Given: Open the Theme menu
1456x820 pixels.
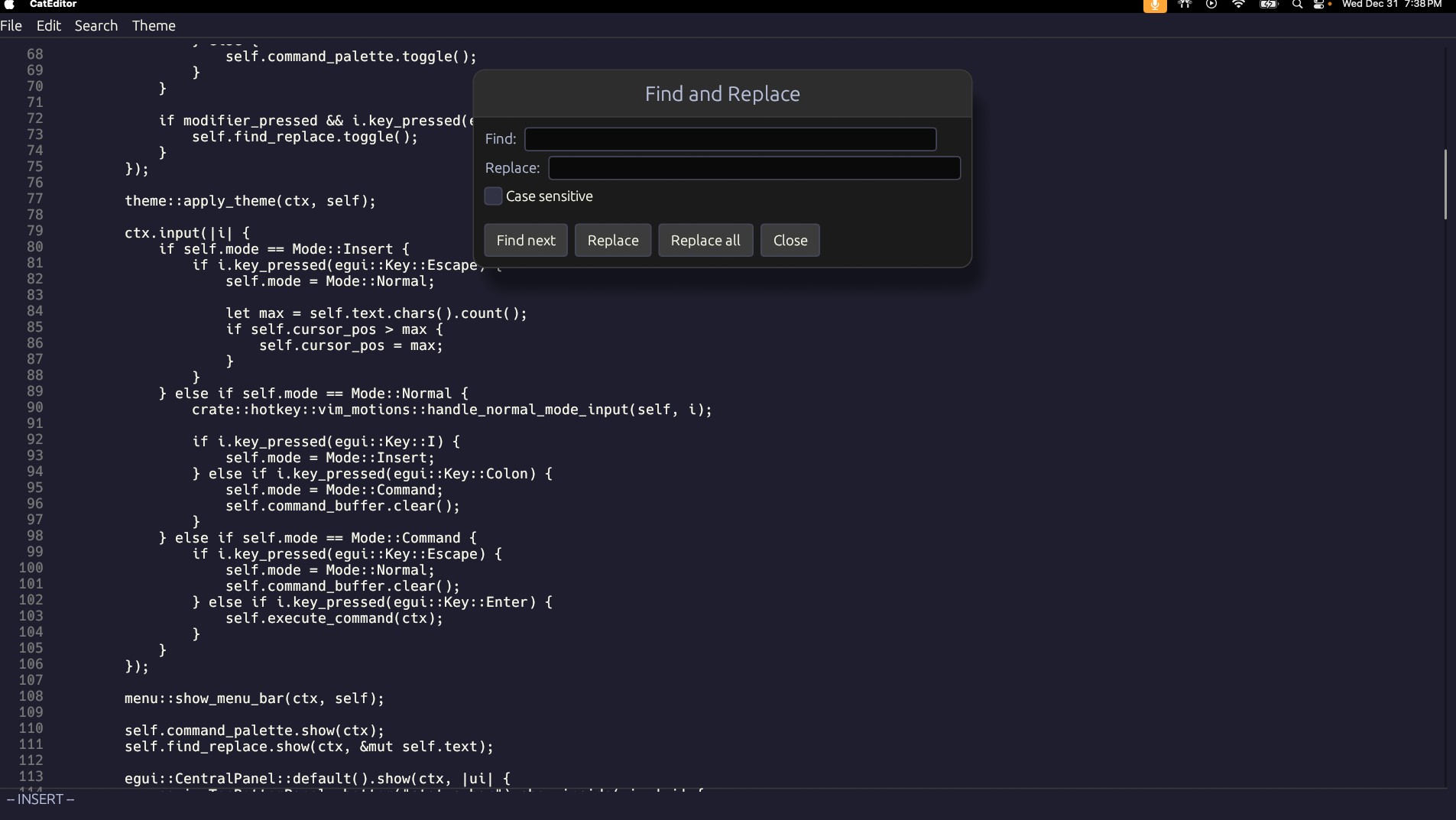Looking at the screenshot, I should [x=154, y=25].
